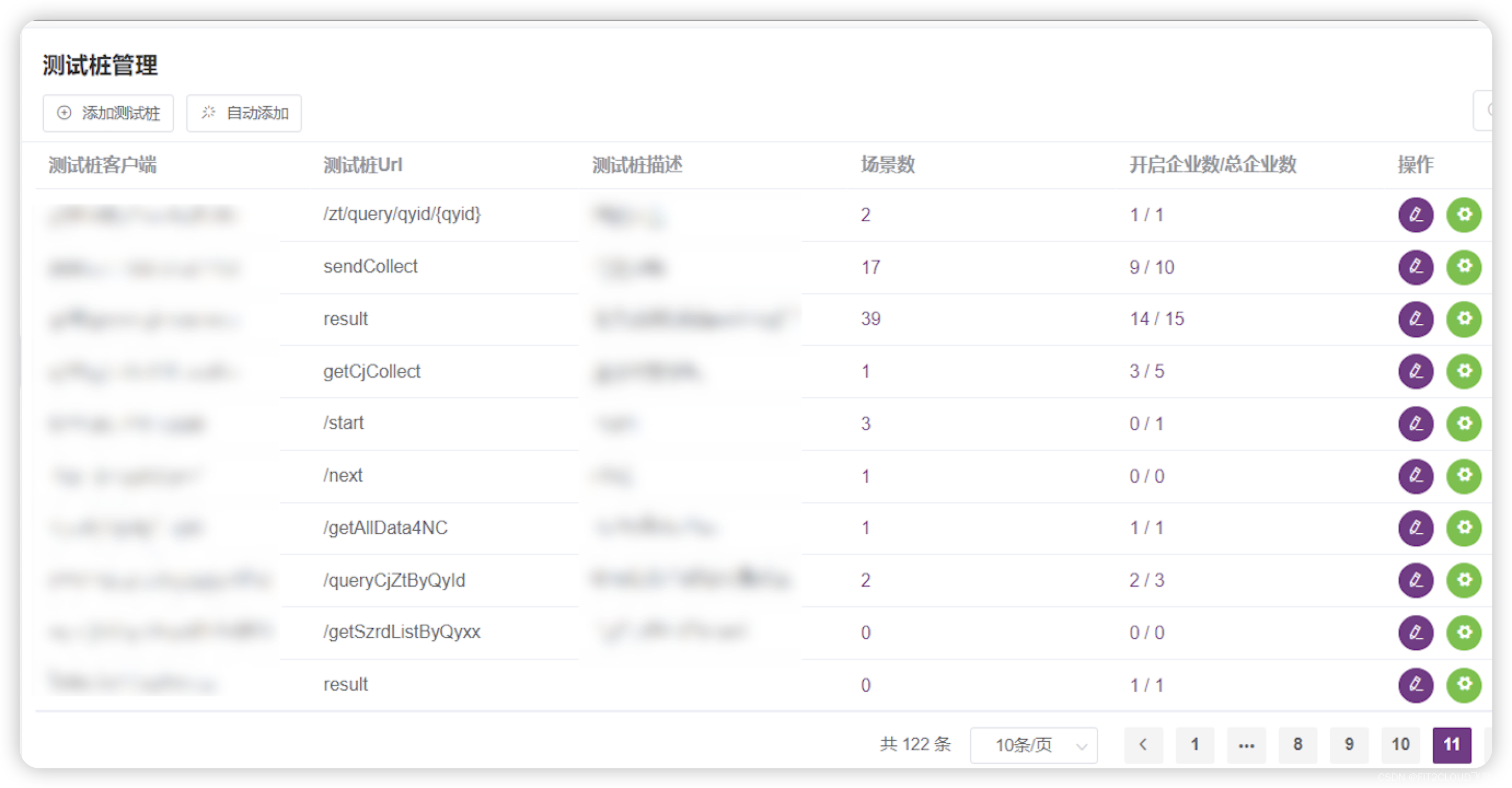Edit the /start test stub entry

[1416, 424]
